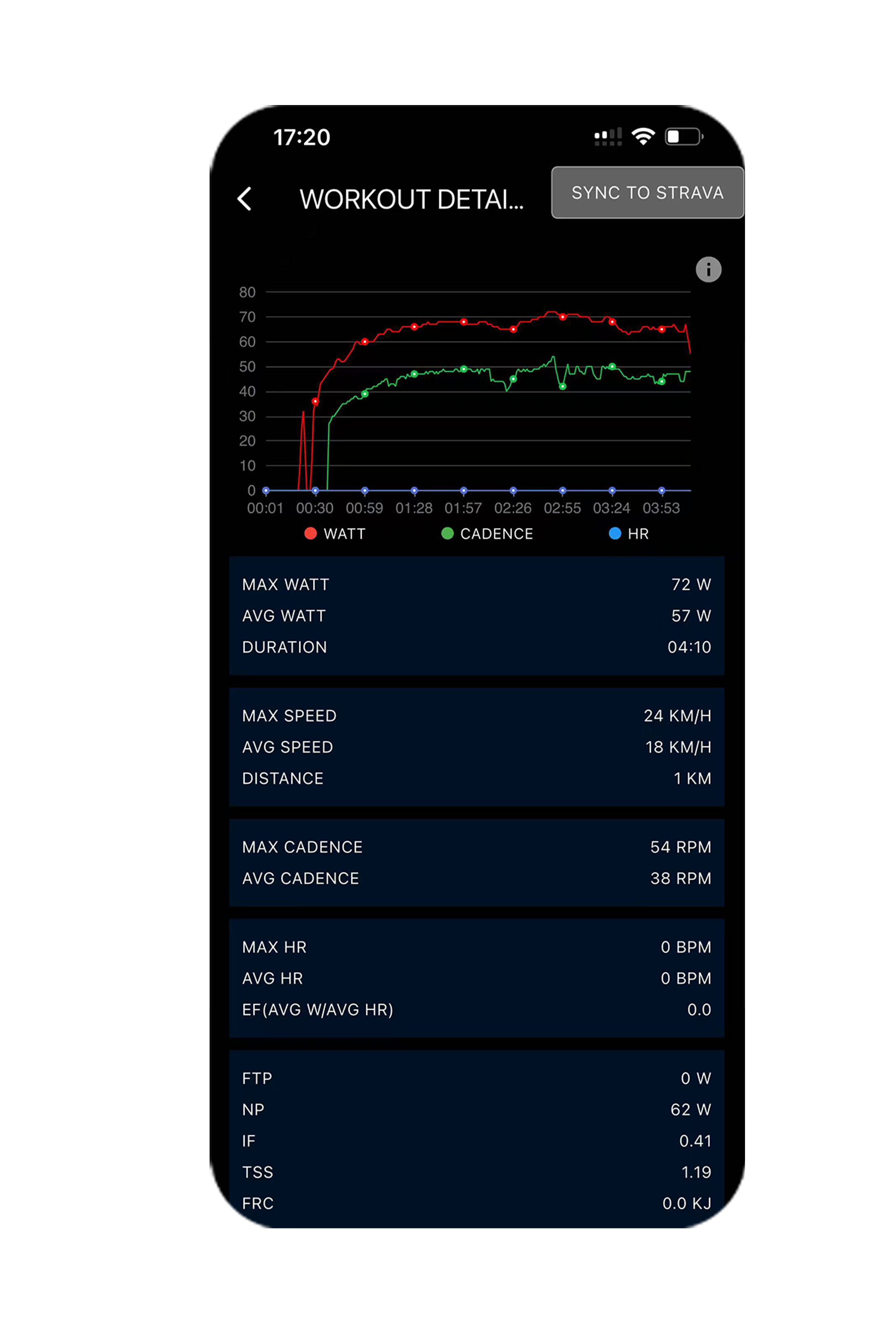Select the watt data point at 01:57
Viewport: 896px width, 1344px height.
464,322
